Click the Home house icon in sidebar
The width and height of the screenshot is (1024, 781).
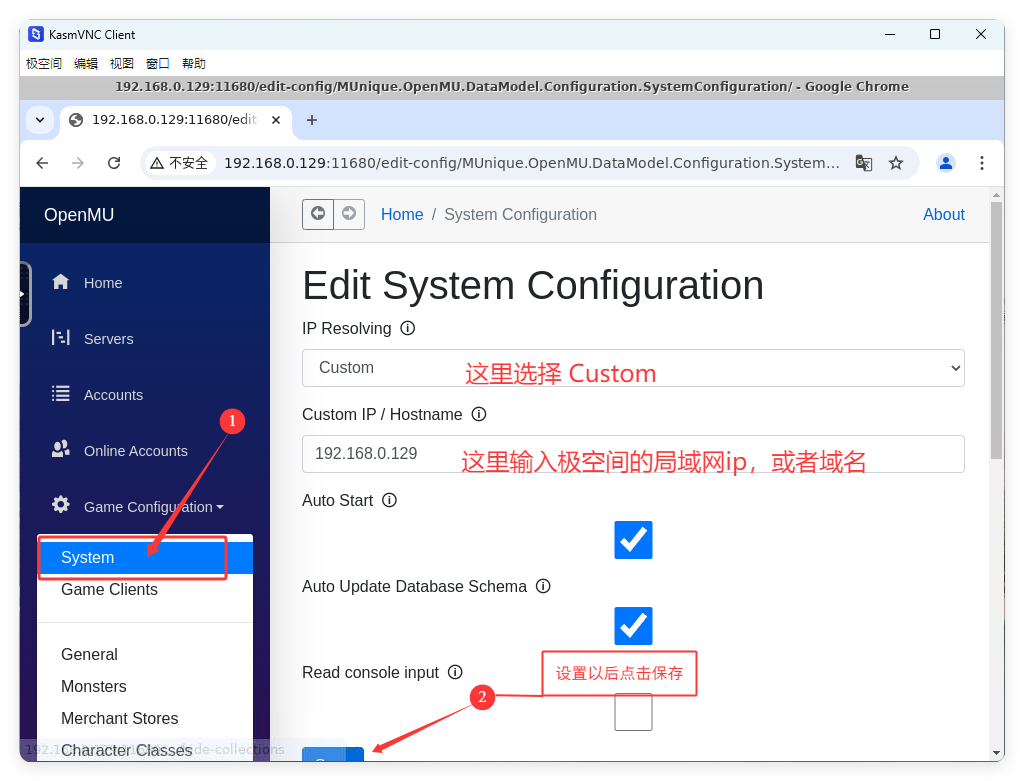click(61, 281)
